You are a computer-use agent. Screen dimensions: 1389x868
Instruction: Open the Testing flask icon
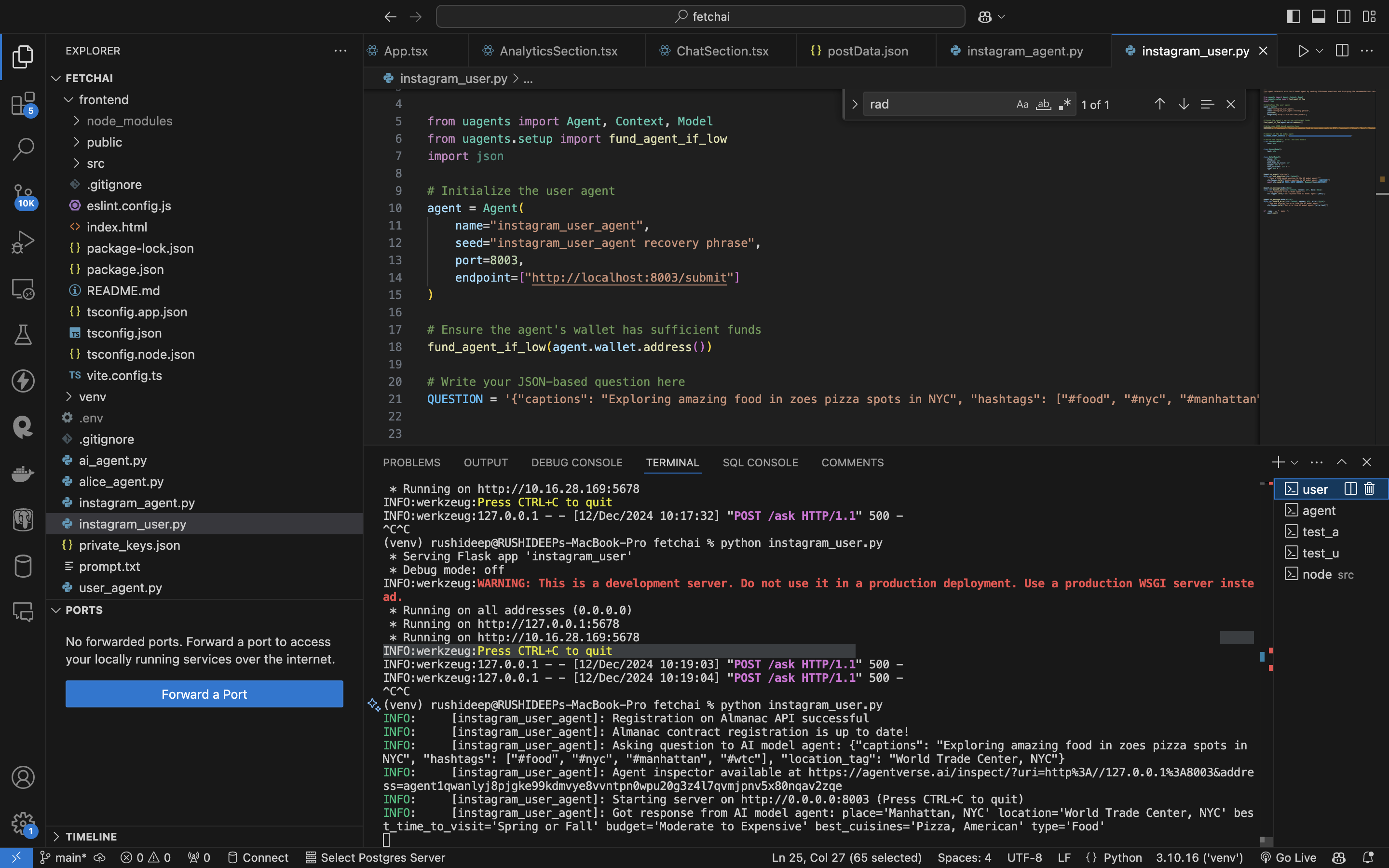point(23,335)
